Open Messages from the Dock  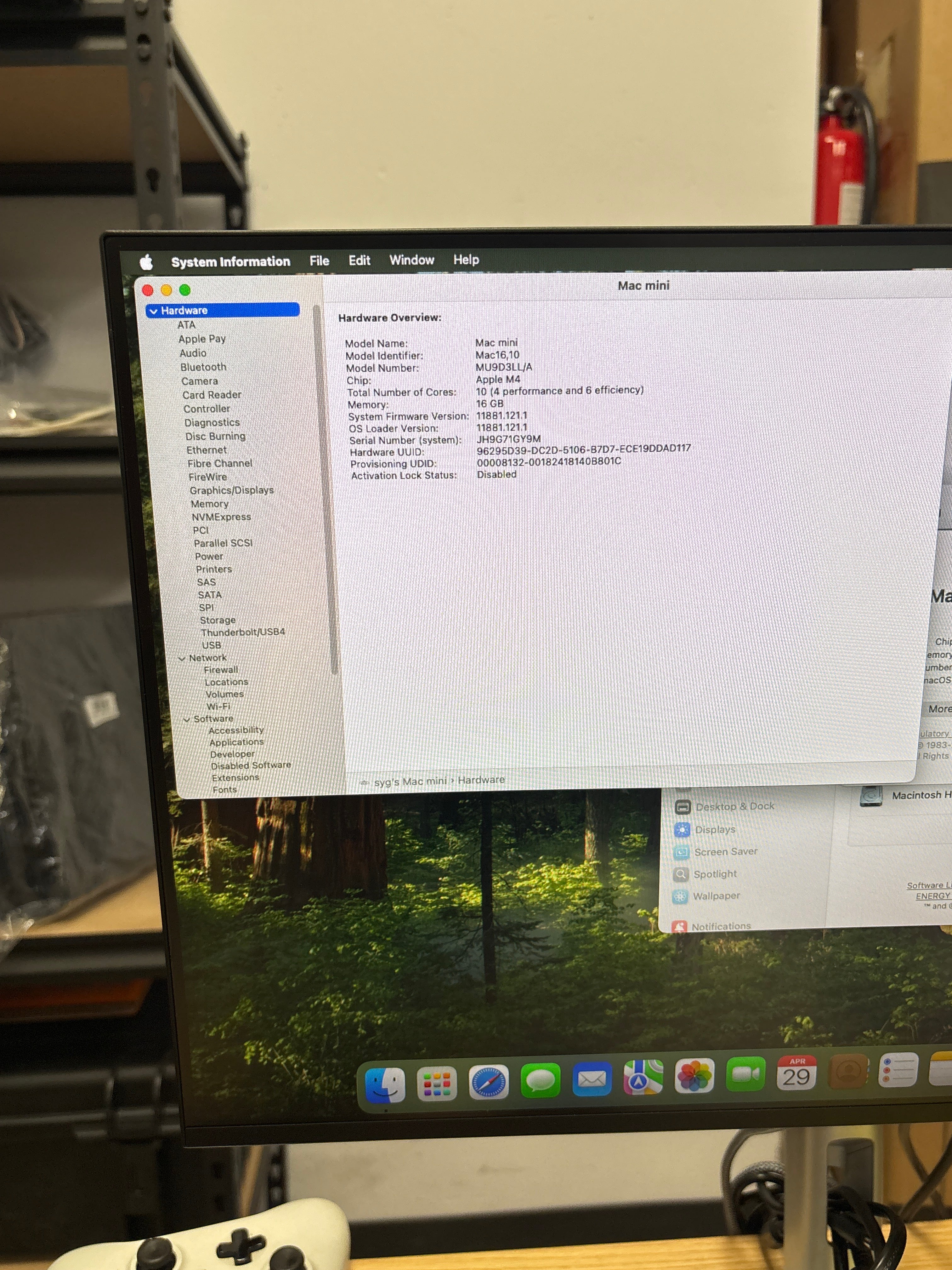pos(541,1080)
